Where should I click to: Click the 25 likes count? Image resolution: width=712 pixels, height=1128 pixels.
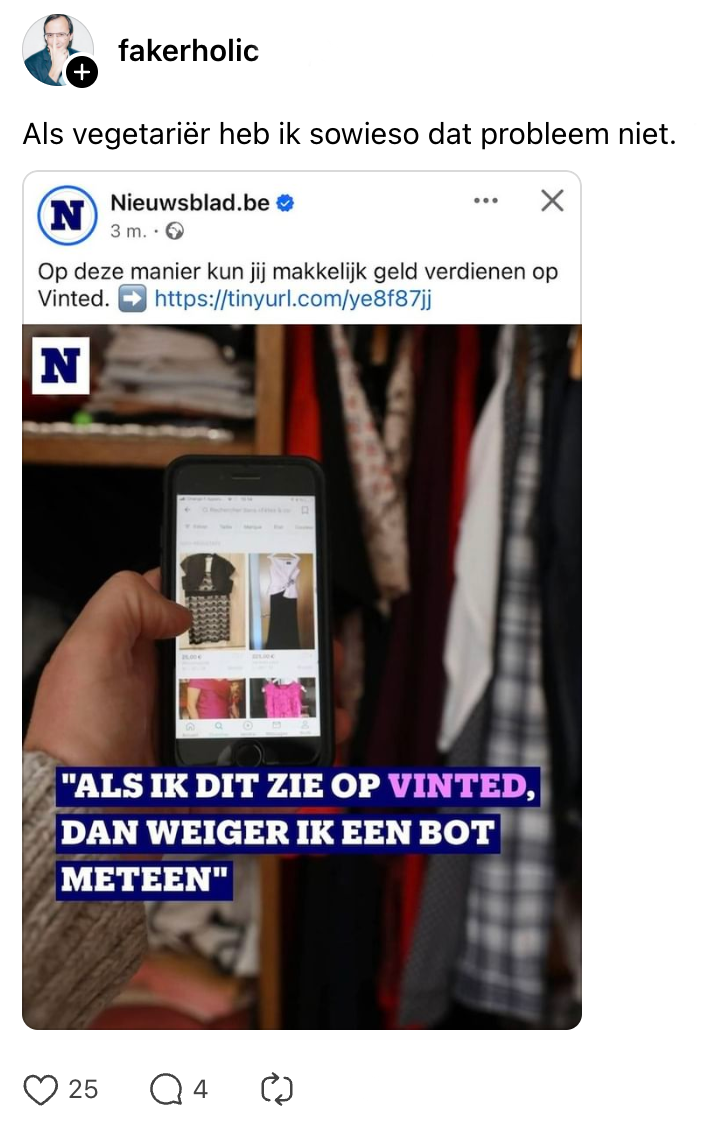pos(83,1089)
